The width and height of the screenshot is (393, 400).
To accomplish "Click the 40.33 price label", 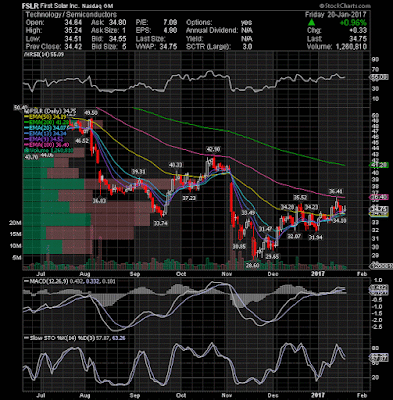I will 175,165.
